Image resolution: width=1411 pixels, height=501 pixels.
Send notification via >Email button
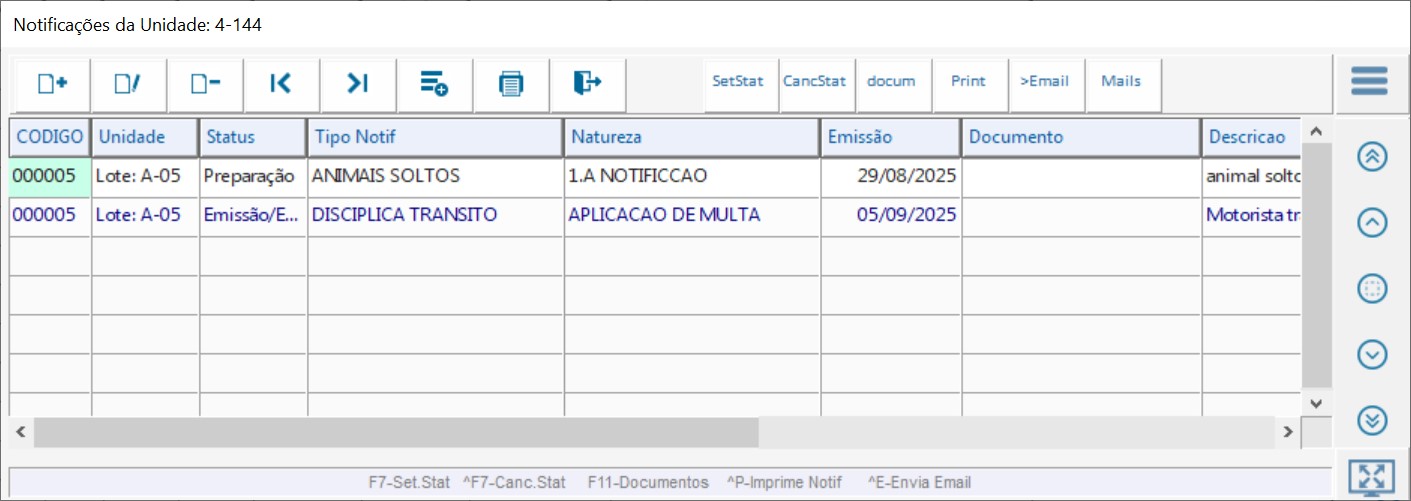1044,82
